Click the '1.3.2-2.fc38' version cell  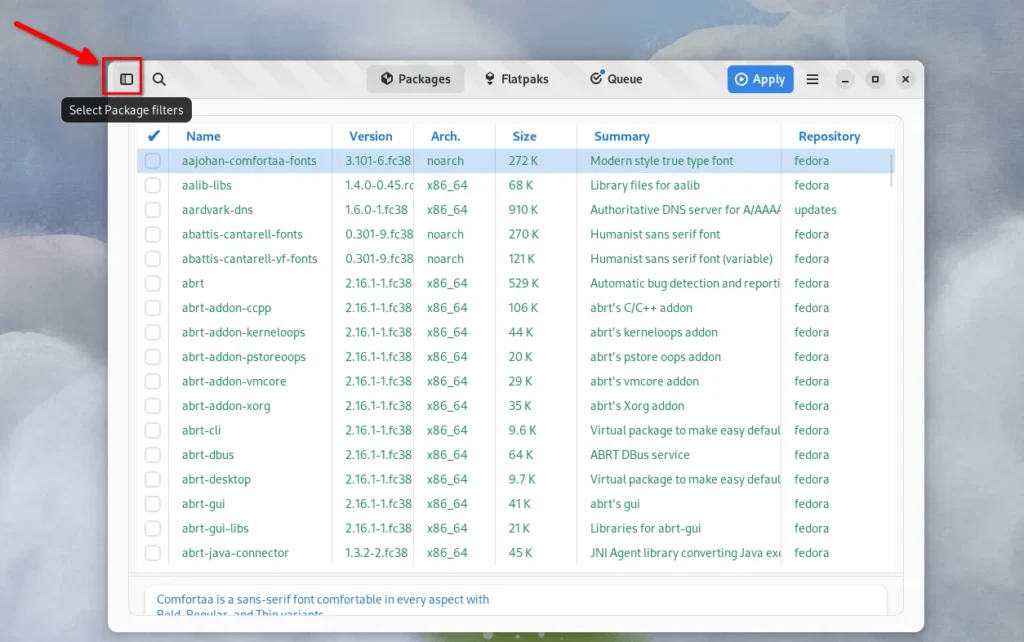pos(376,553)
